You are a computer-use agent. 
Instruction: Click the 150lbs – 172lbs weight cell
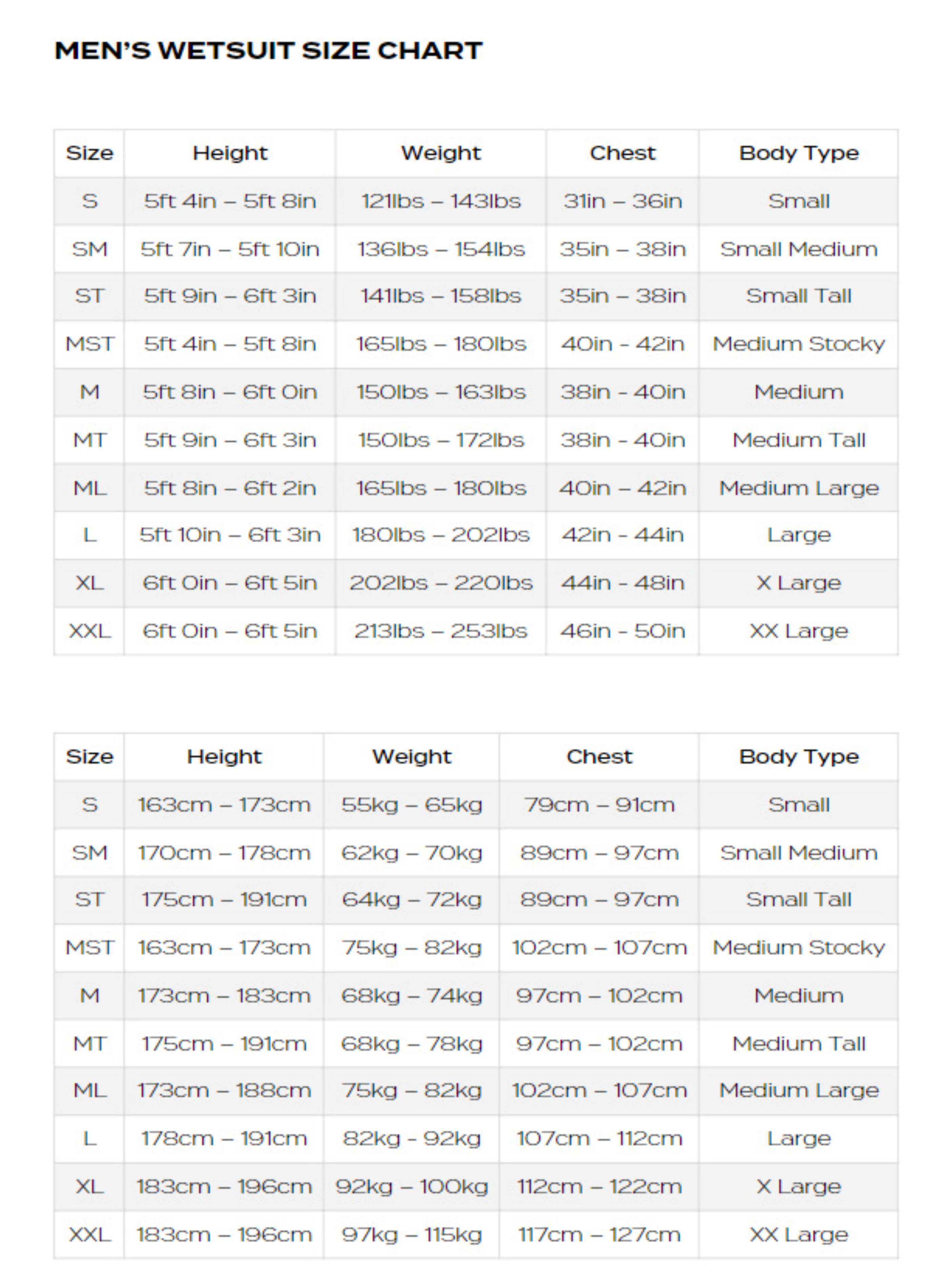coord(441,440)
